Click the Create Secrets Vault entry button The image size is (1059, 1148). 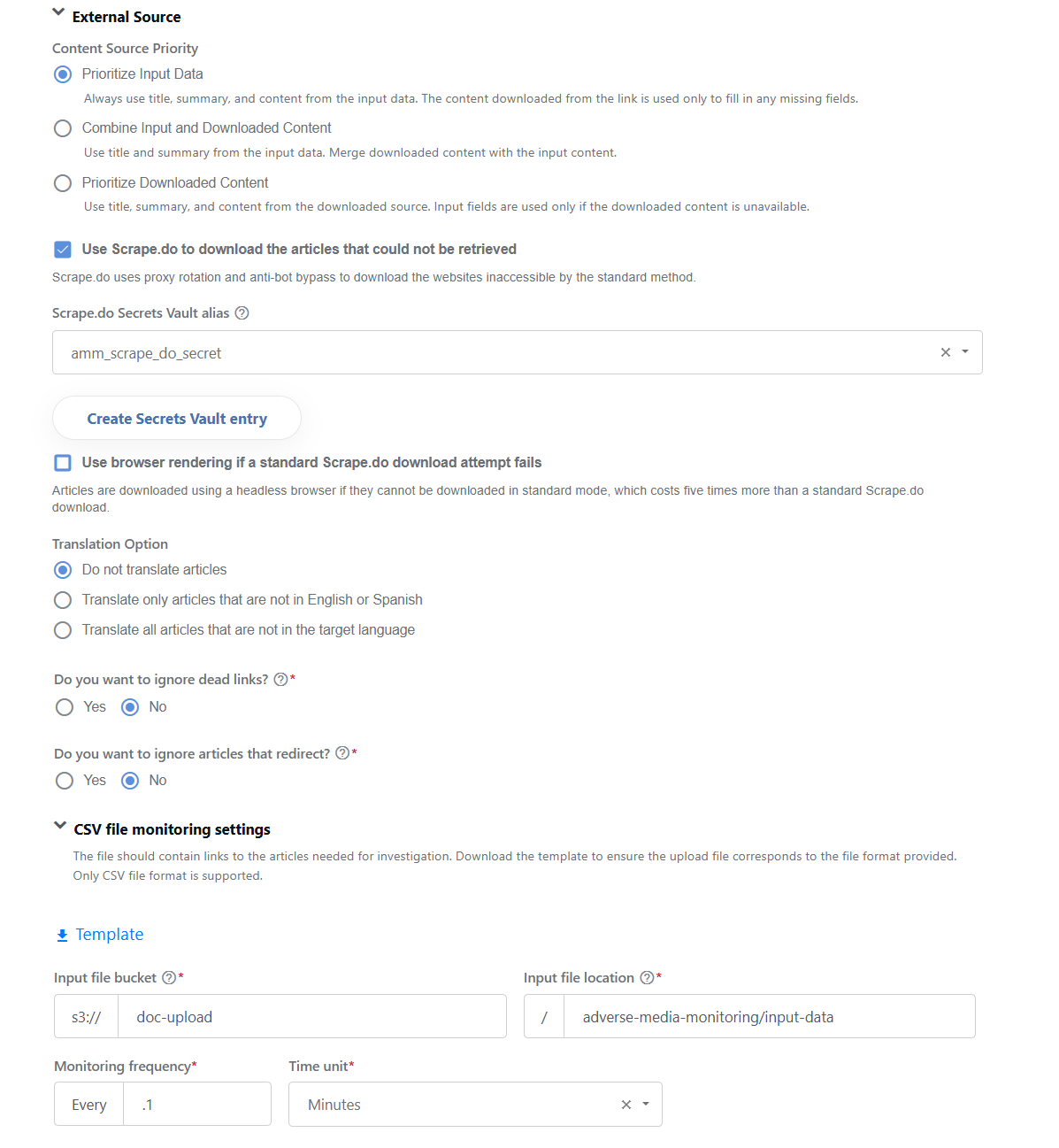[177, 418]
